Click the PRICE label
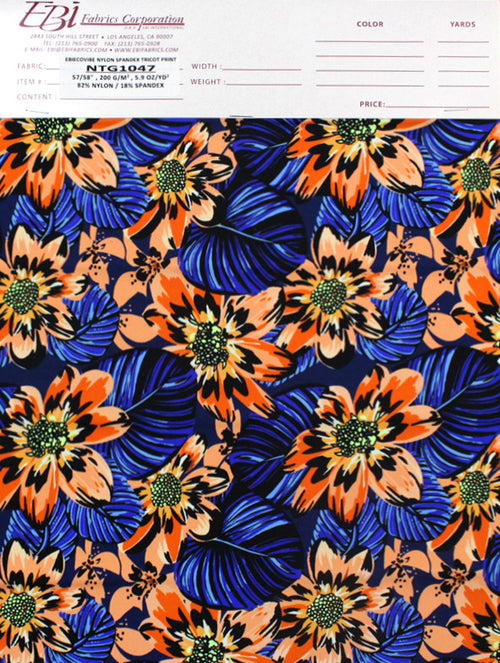Viewport: 500px width, 663px height. [x=372, y=104]
